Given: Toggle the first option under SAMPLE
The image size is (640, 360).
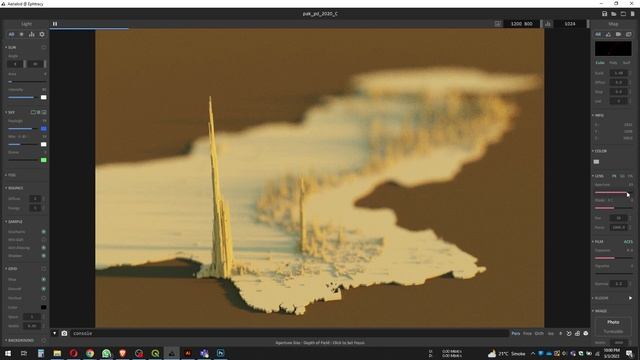Looking at the screenshot, I should click(44, 232).
